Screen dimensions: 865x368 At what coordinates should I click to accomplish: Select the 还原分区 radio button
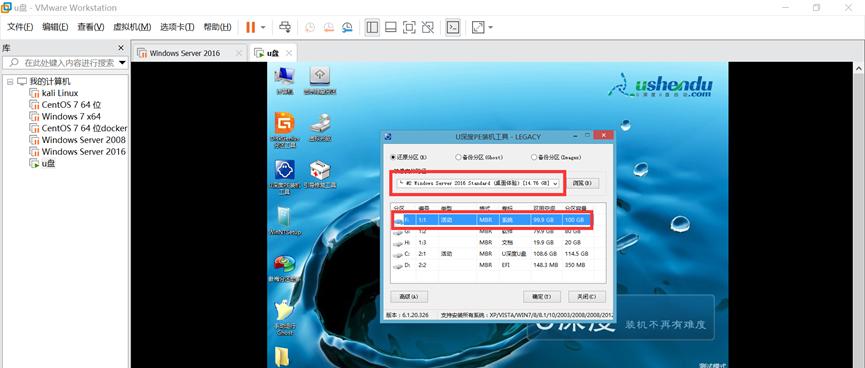(409, 157)
